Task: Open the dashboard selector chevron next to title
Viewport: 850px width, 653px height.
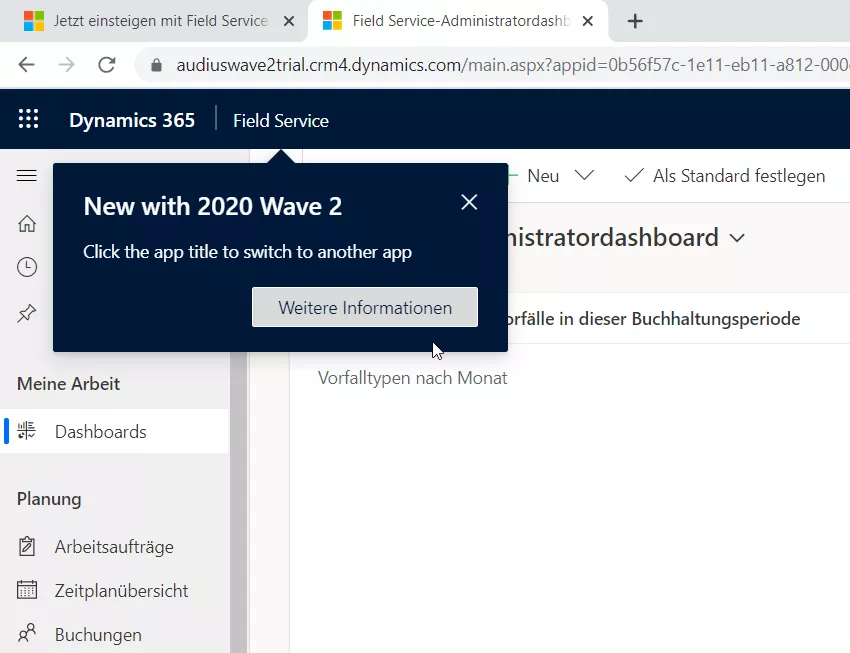Action: (x=738, y=238)
